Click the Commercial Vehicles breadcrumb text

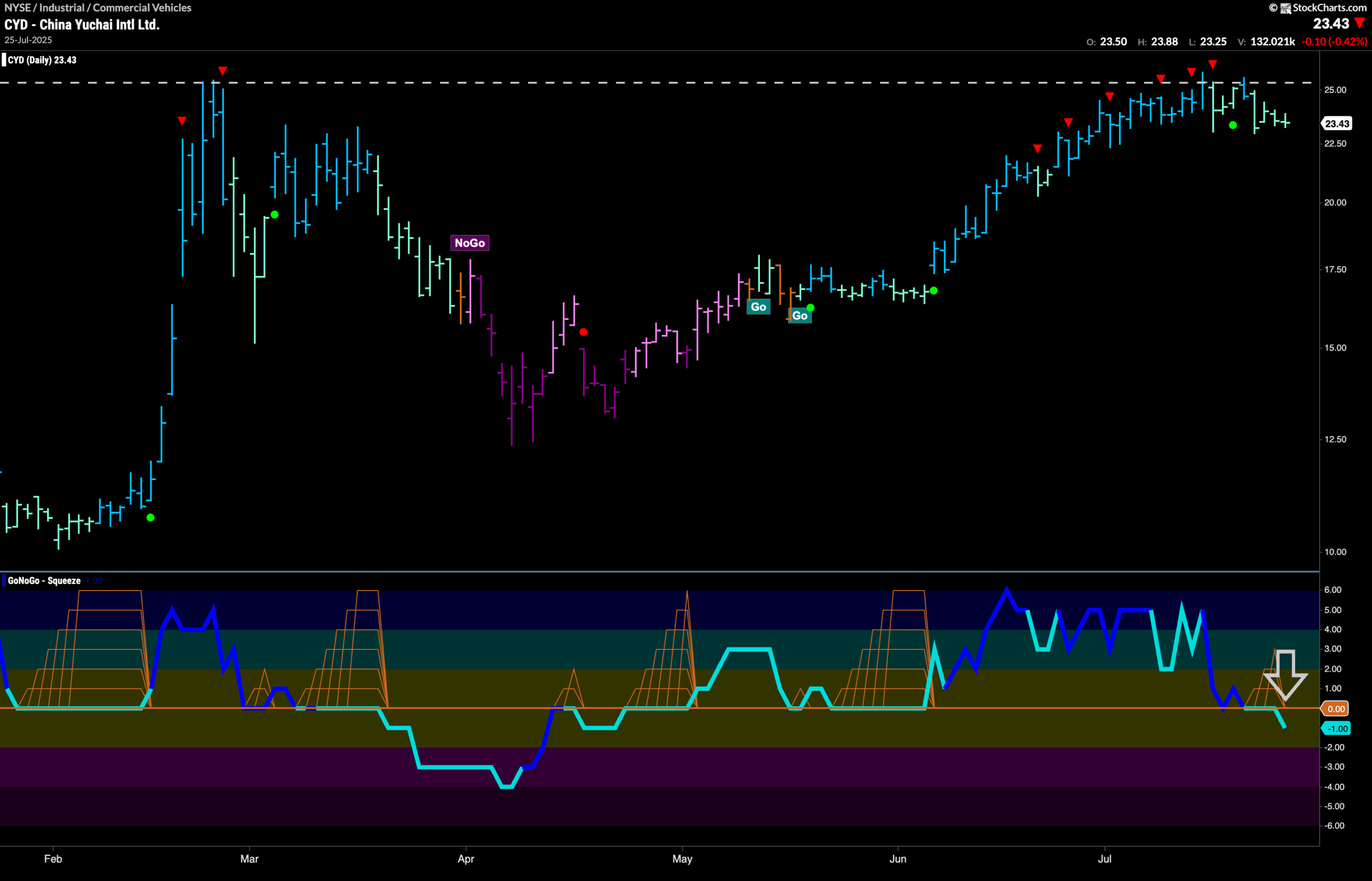142,8
